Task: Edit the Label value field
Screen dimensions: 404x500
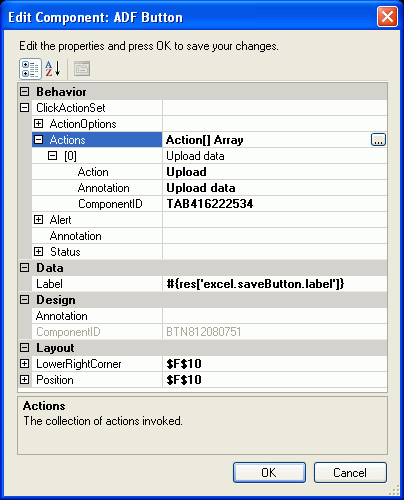Action: coord(275,284)
